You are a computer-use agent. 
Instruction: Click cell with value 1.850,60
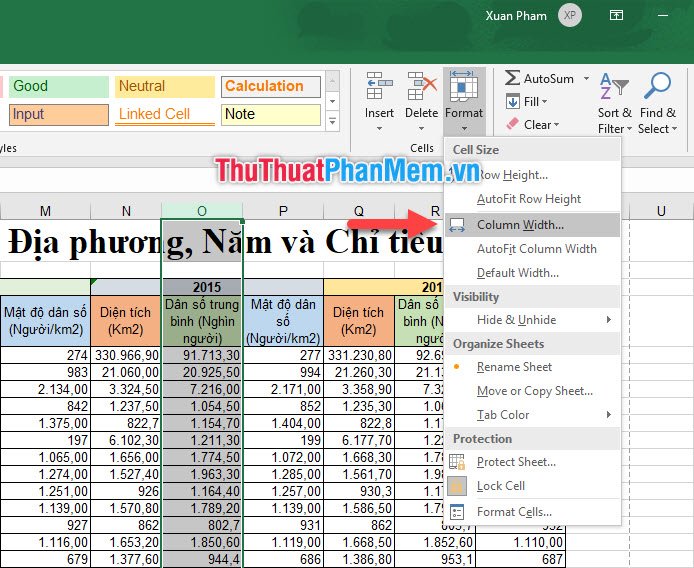(x=202, y=542)
